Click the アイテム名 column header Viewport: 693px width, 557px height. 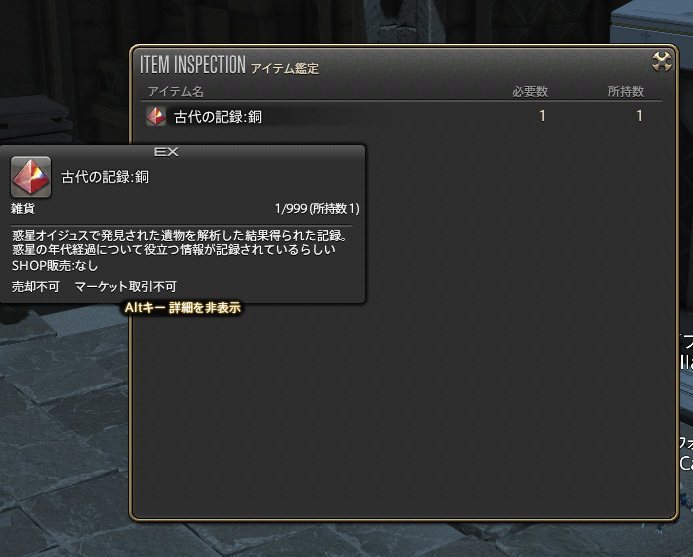coord(175,92)
